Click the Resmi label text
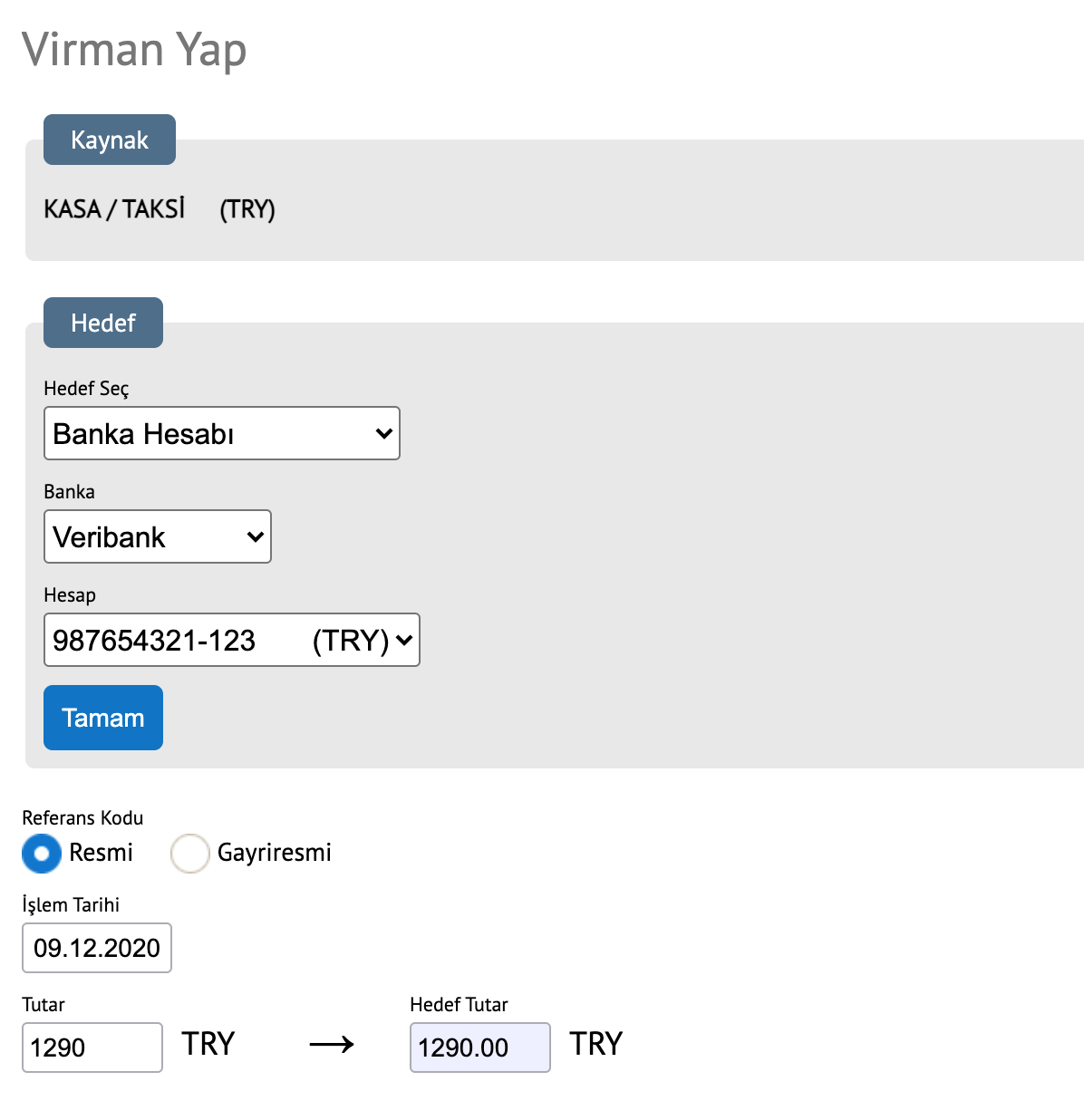This screenshot has height=1120, width=1084. coord(101,853)
